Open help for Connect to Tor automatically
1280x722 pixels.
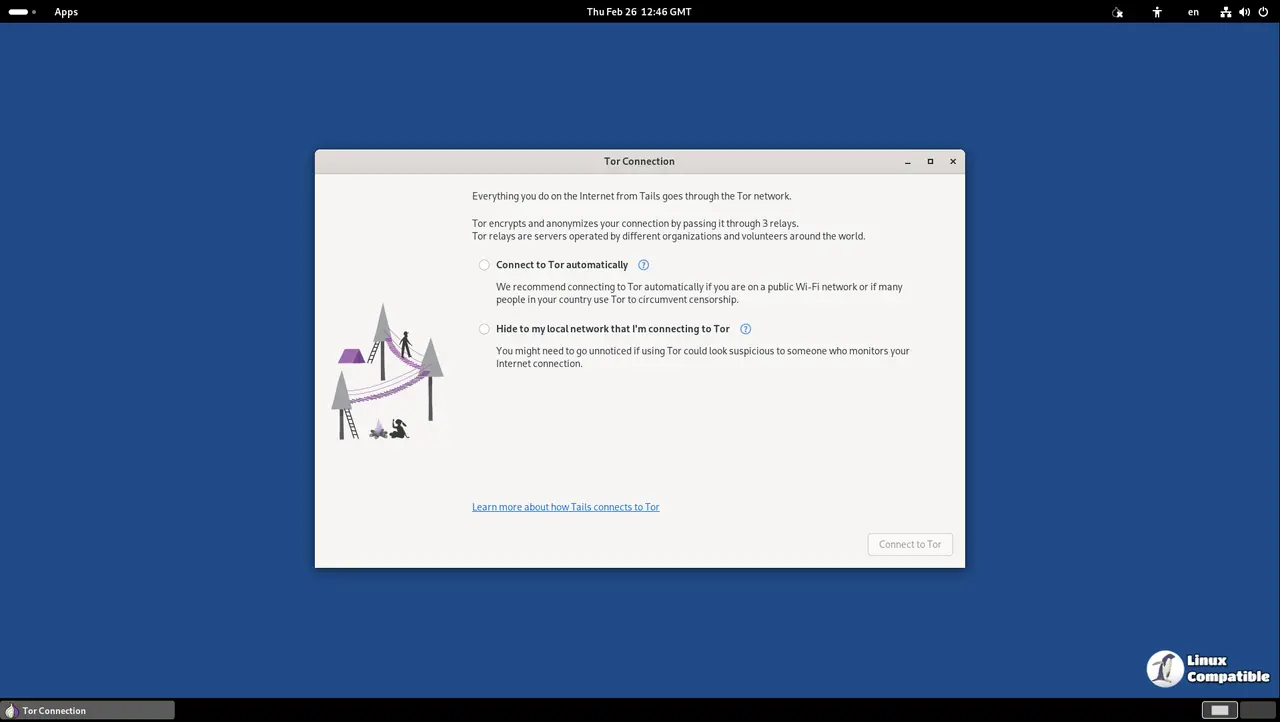(643, 265)
